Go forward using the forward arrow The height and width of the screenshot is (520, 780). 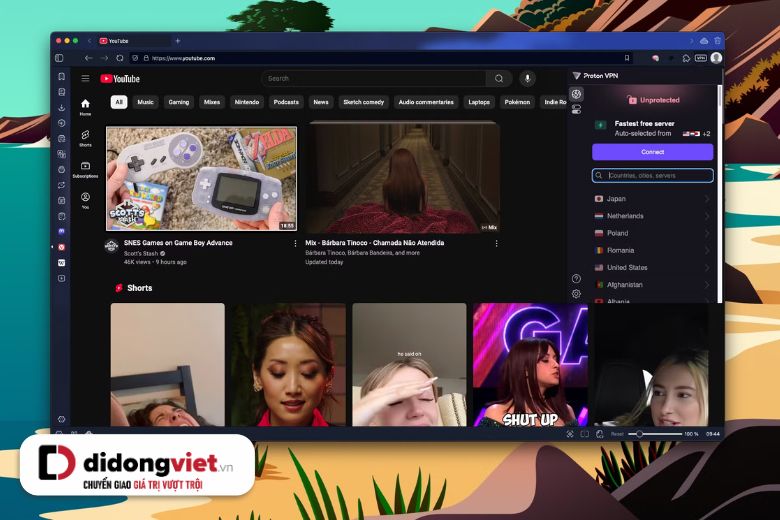point(104,58)
